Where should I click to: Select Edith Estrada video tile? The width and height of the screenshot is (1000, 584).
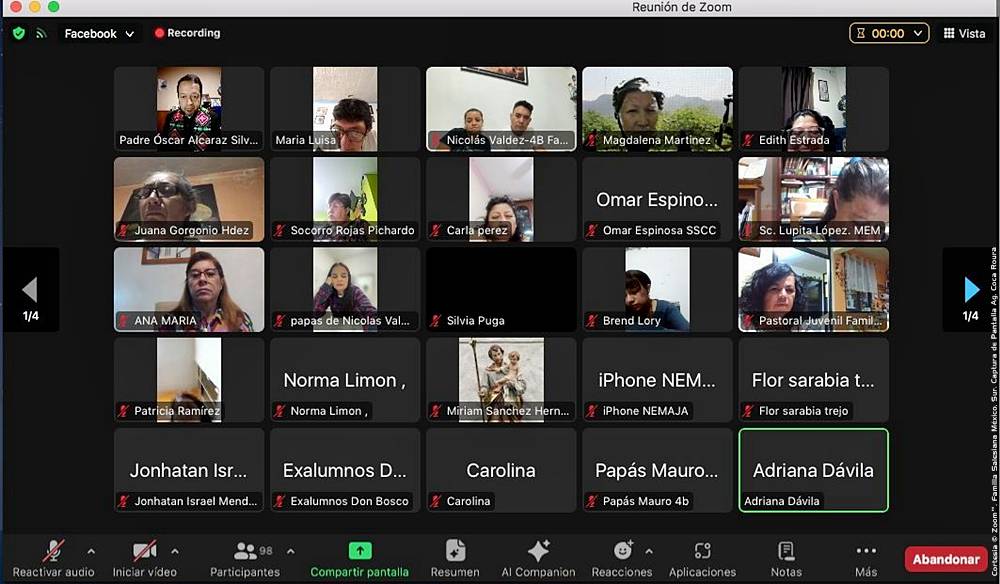[814, 109]
